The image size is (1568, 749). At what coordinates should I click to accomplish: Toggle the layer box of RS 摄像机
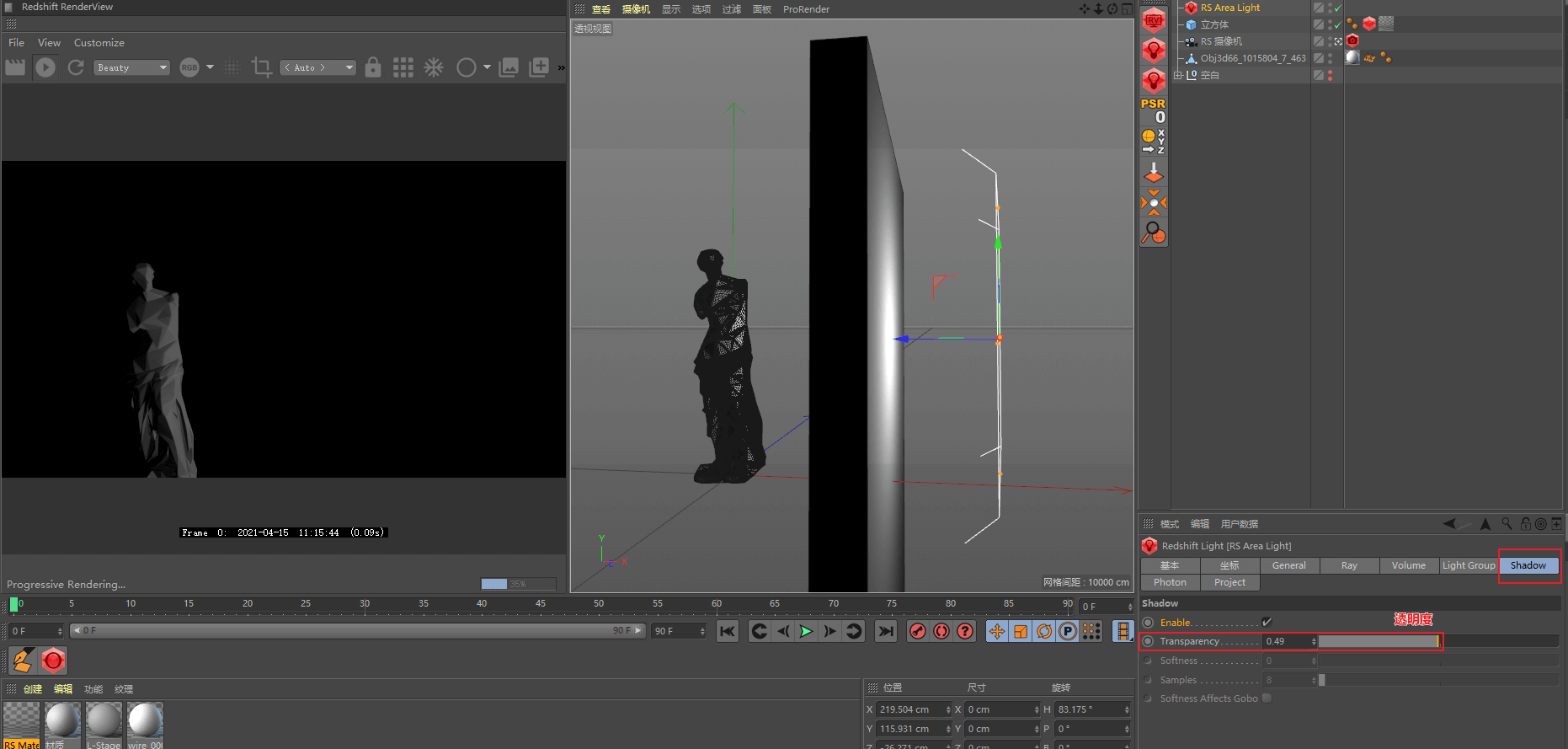1319,41
